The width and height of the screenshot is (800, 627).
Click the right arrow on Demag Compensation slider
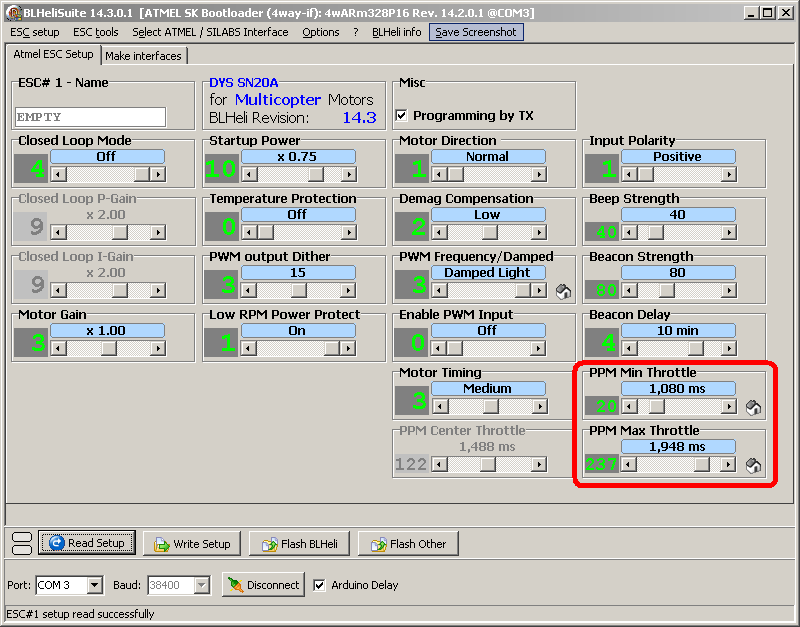pos(539,233)
